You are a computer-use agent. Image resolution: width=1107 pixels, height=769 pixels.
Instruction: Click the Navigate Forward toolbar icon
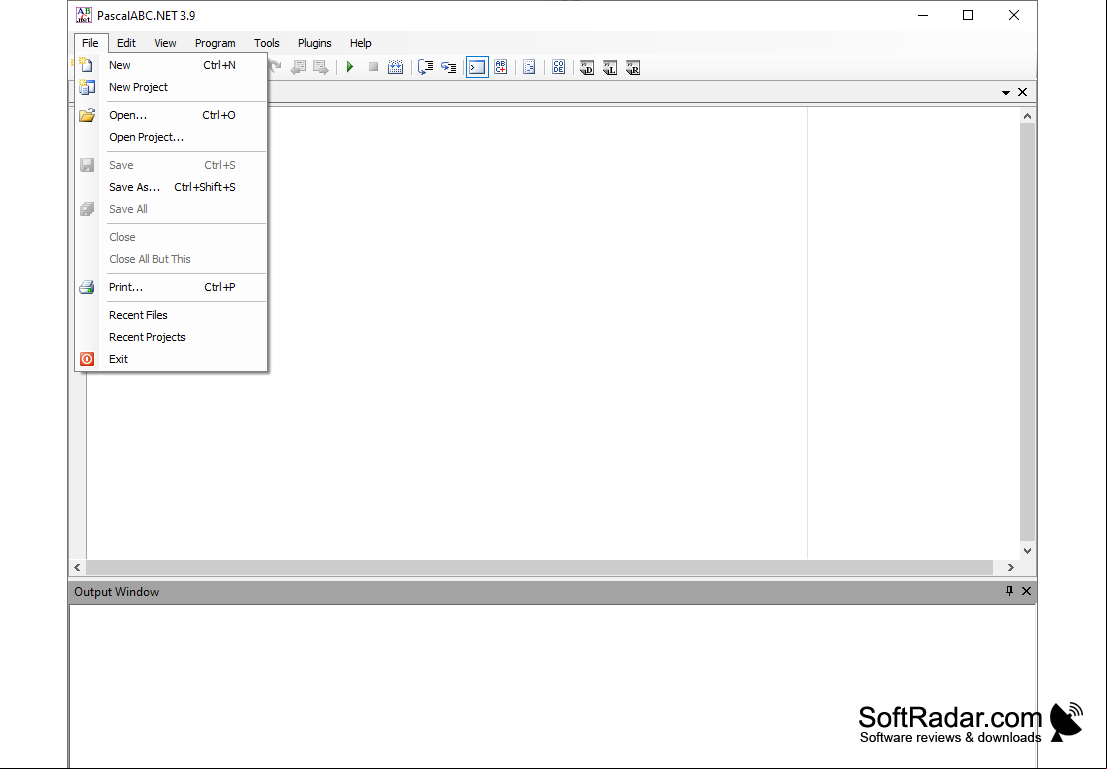point(321,67)
